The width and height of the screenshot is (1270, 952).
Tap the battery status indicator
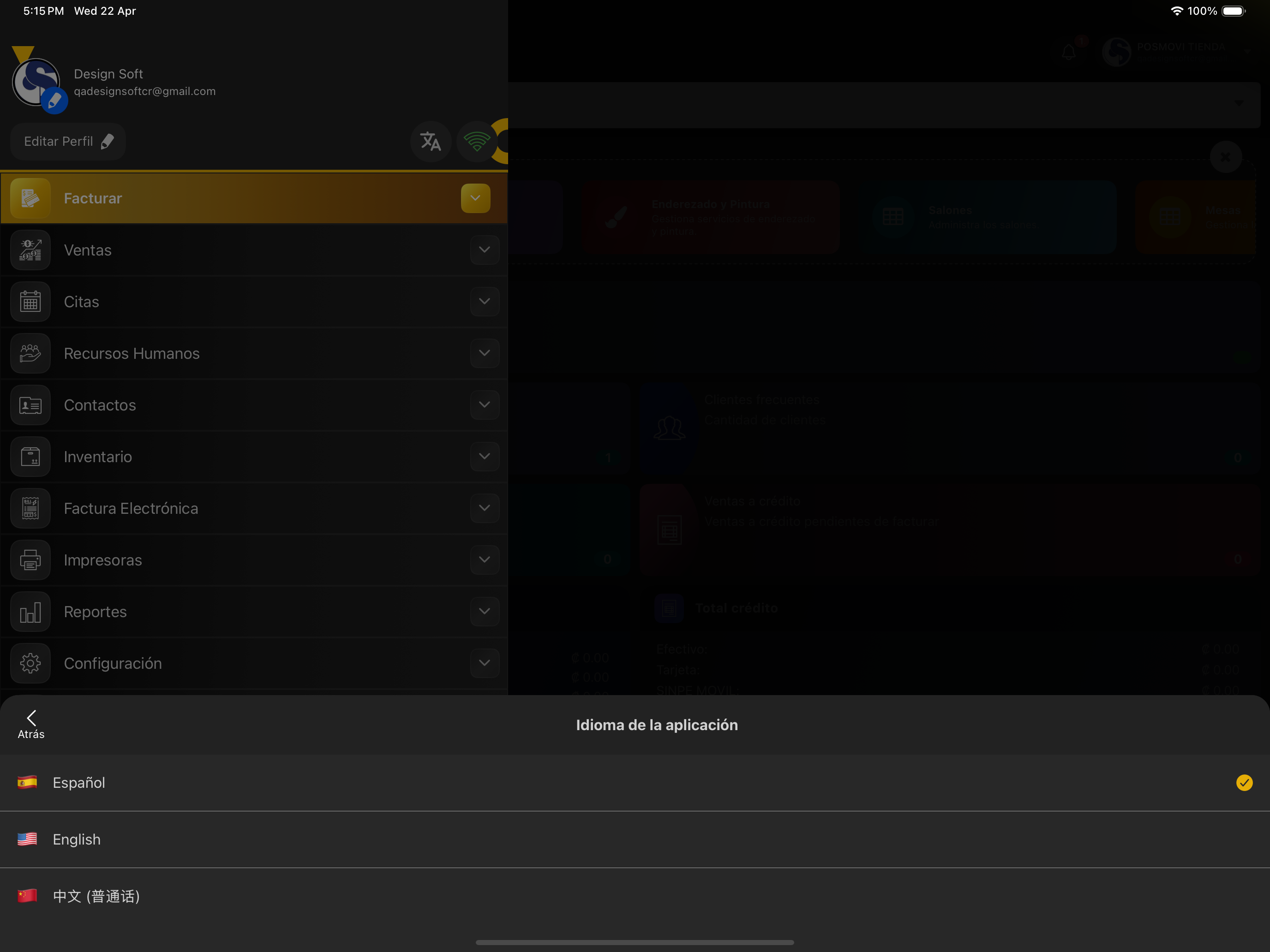coord(1234,11)
